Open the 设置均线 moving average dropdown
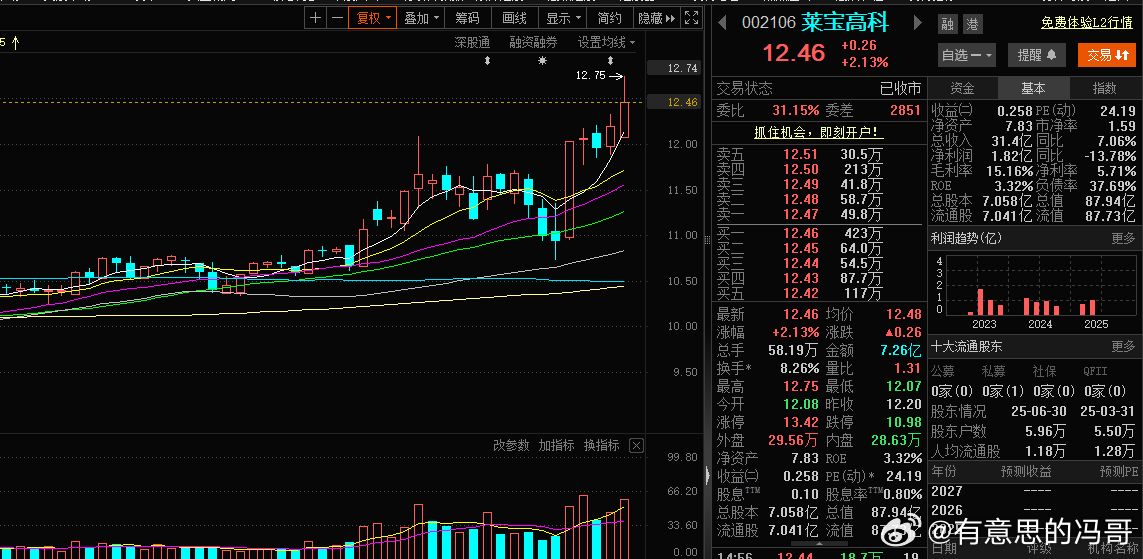The height and width of the screenshot is (559, 1143). (606, 43)
